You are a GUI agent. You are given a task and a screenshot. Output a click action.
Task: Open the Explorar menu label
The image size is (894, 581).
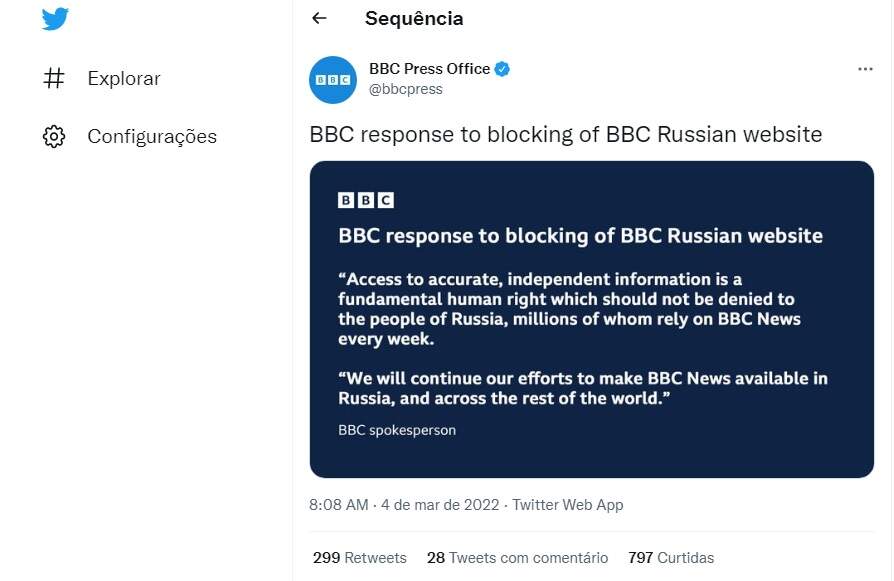(124, 78)
